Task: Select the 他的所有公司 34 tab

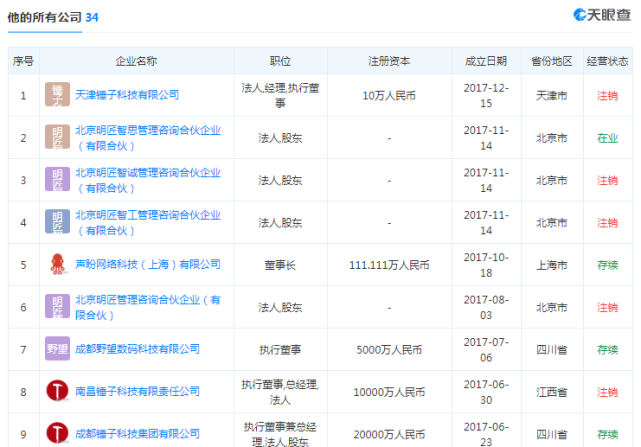Action: click(x=53, y=18)
